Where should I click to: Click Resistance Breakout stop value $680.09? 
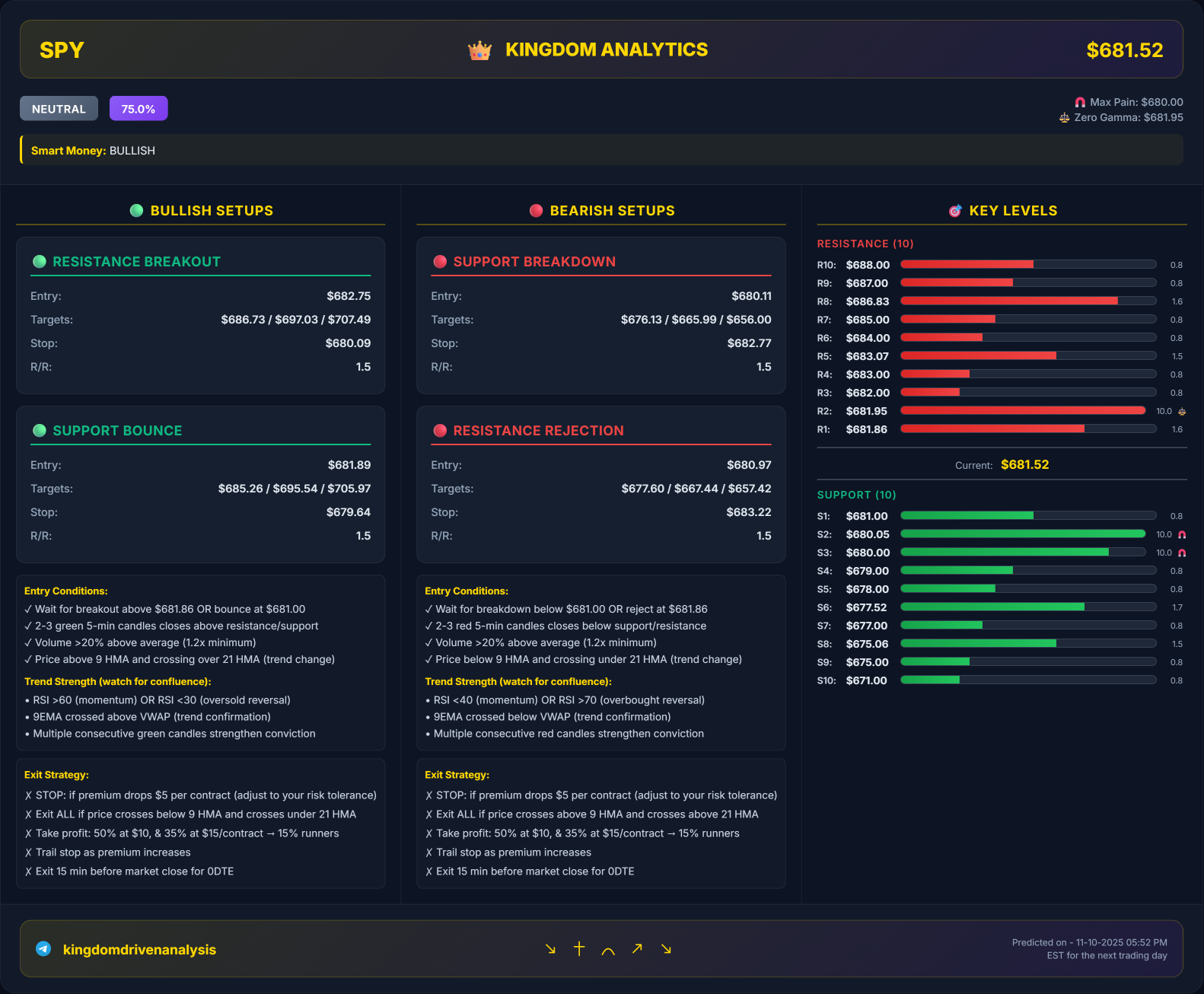coord(348,343)
